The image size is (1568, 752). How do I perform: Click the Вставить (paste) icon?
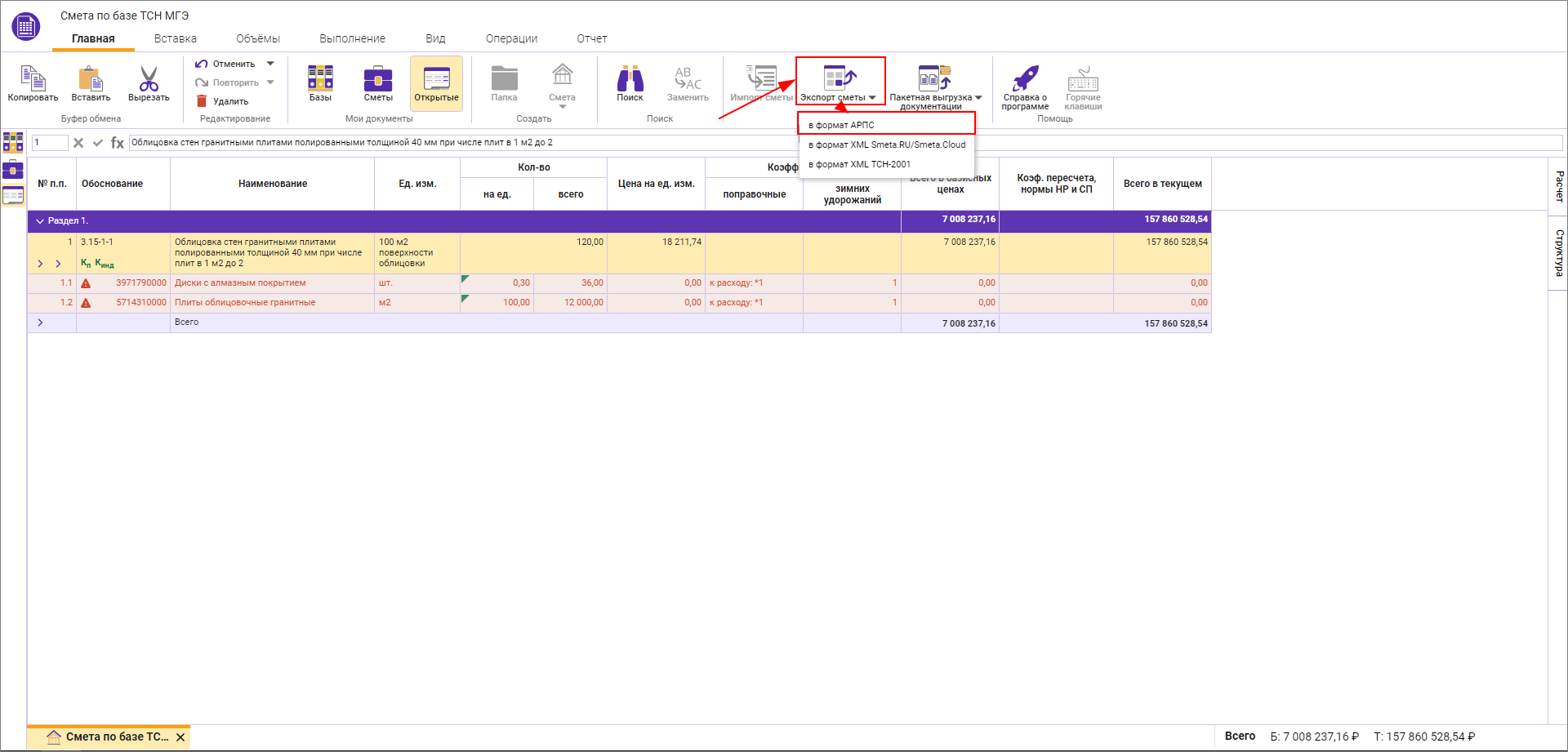[91, 78]
